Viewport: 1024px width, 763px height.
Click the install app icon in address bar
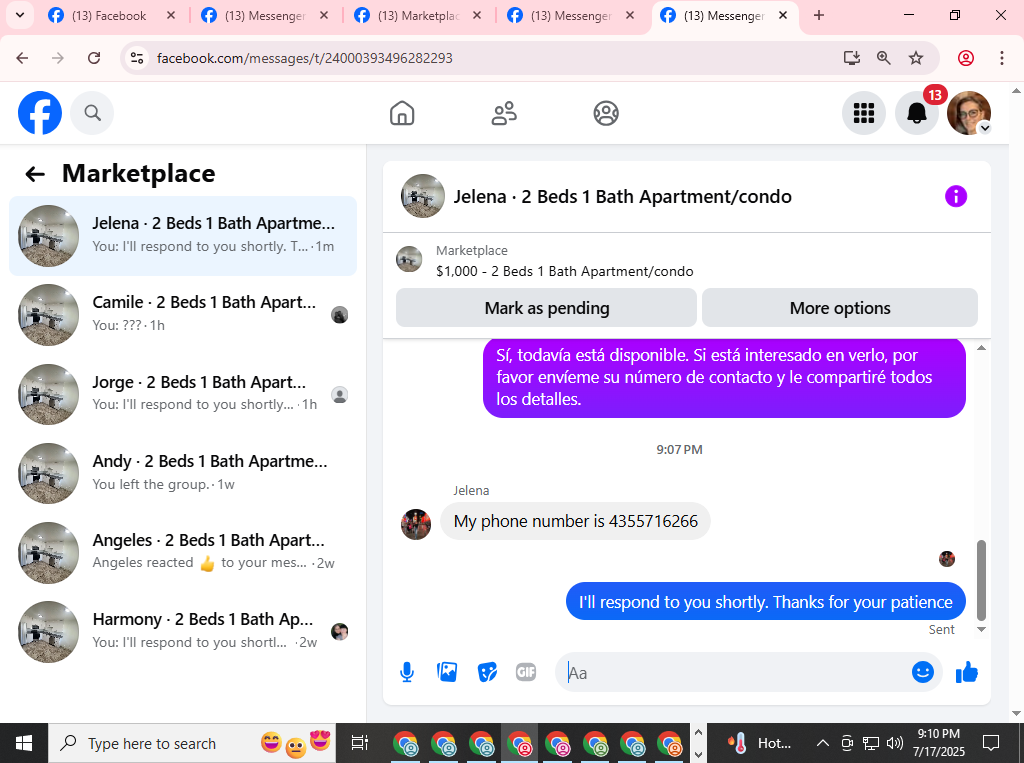(852, 58)
